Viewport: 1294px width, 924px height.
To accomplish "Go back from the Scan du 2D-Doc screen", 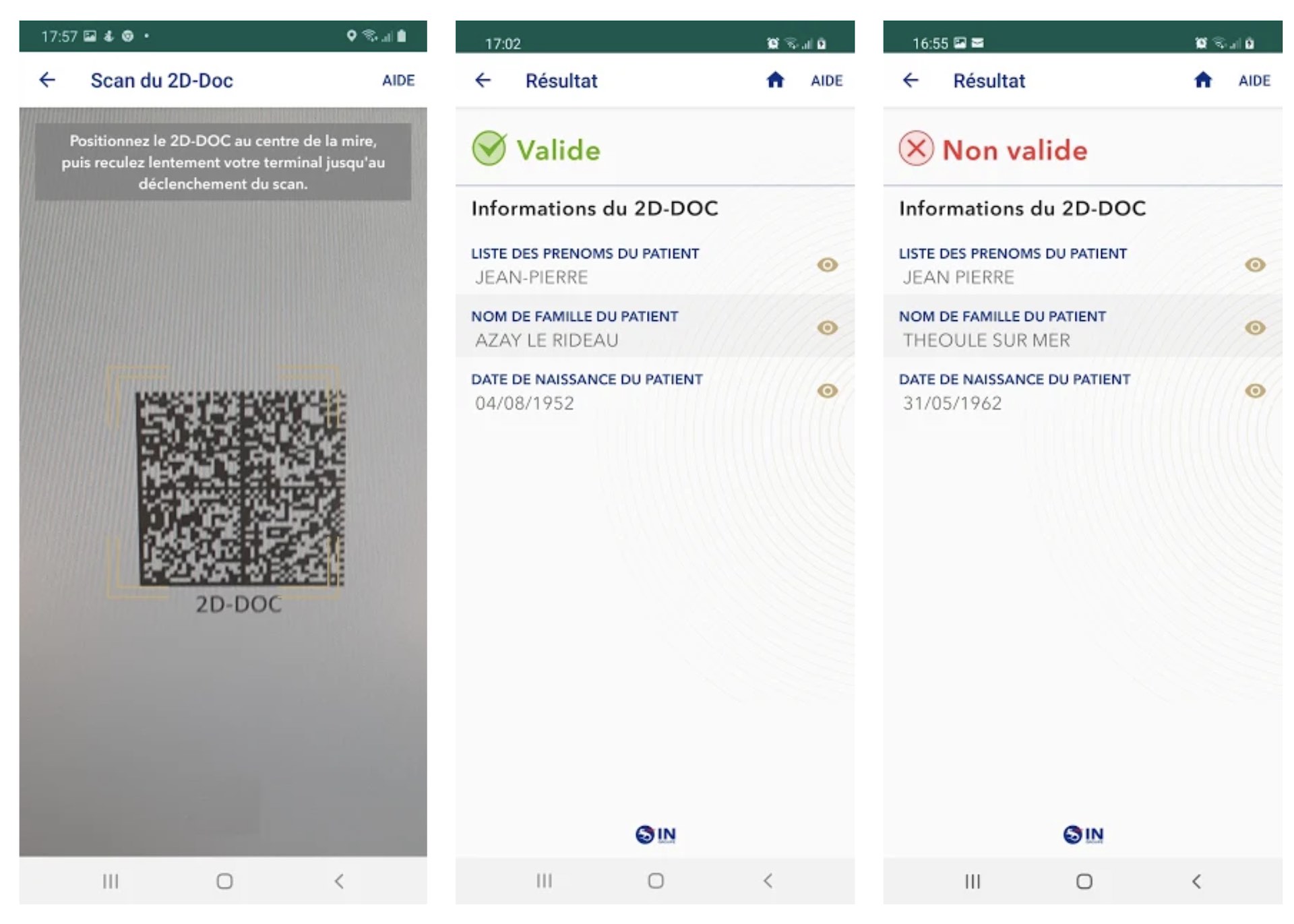I will 47,80.
